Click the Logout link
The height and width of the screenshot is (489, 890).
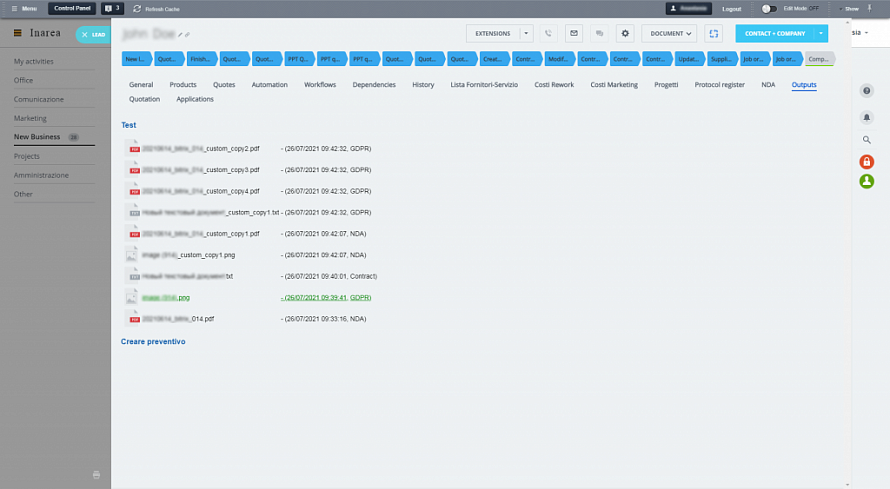tap(732, 8)
